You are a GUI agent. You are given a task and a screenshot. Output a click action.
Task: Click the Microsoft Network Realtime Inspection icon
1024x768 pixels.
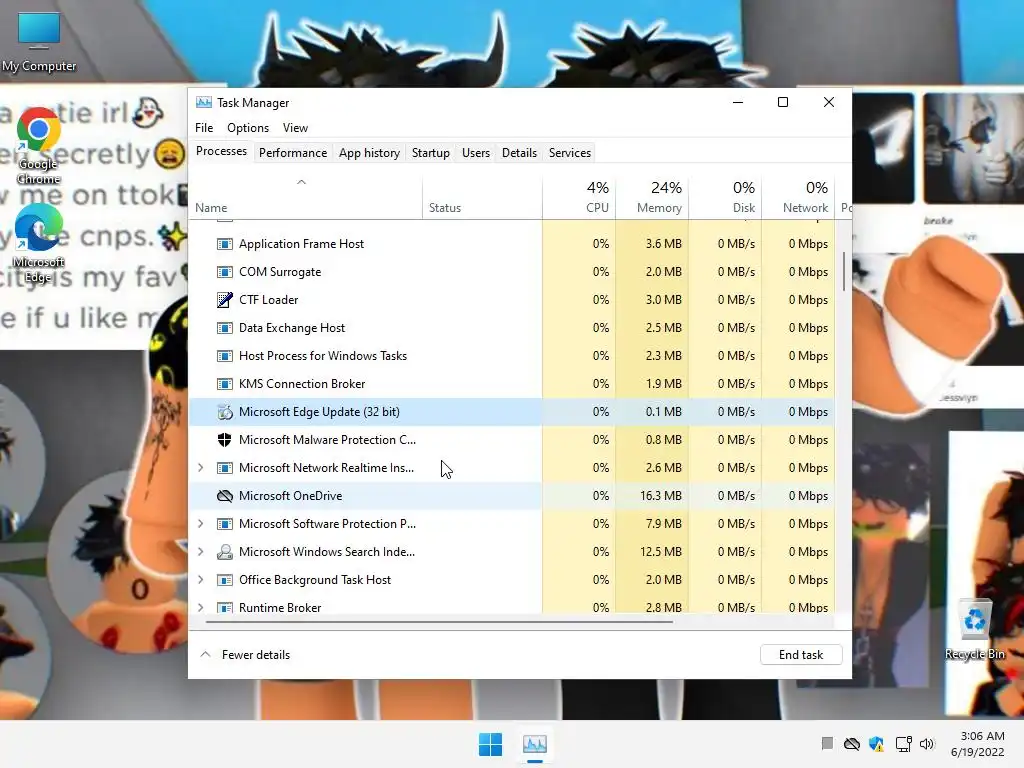225,468
